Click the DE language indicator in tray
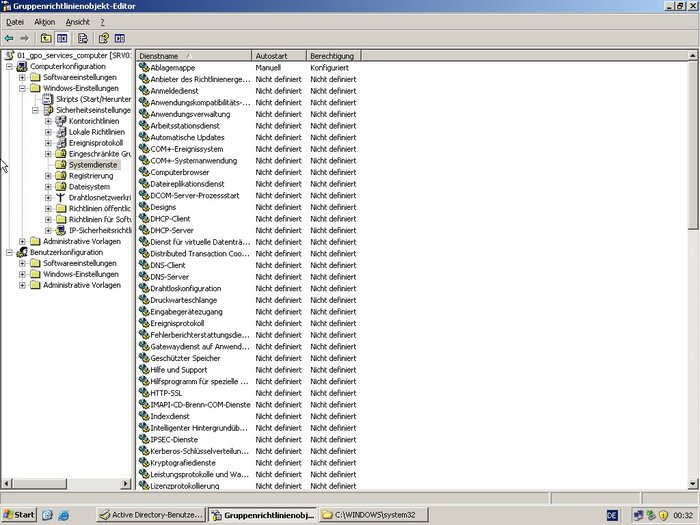The width and height of the screenshot is (700, 525). click(612, 515)
